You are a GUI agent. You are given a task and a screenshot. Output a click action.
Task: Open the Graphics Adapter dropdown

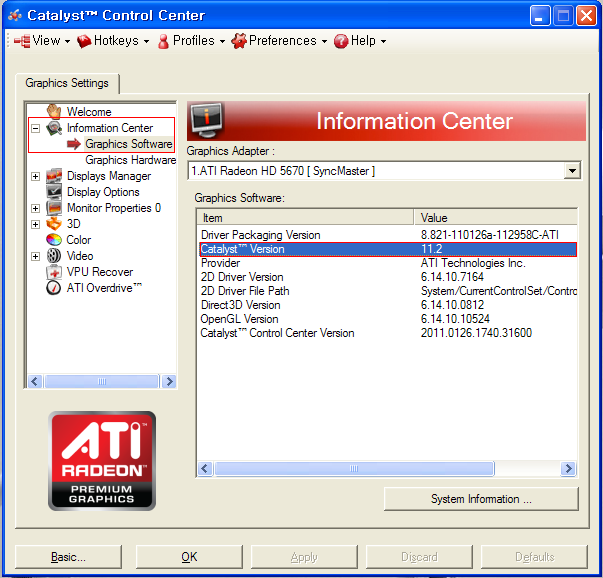click(572, 170)
